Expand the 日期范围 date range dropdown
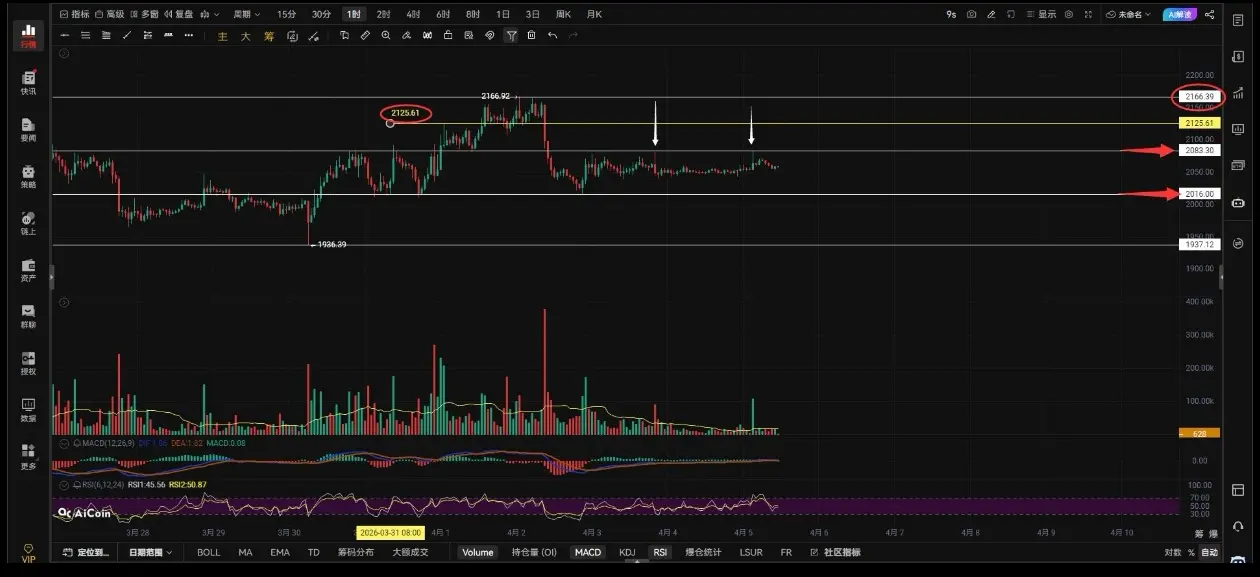The height and width of the screenshot is (577, 1260). tap(150, 552)
